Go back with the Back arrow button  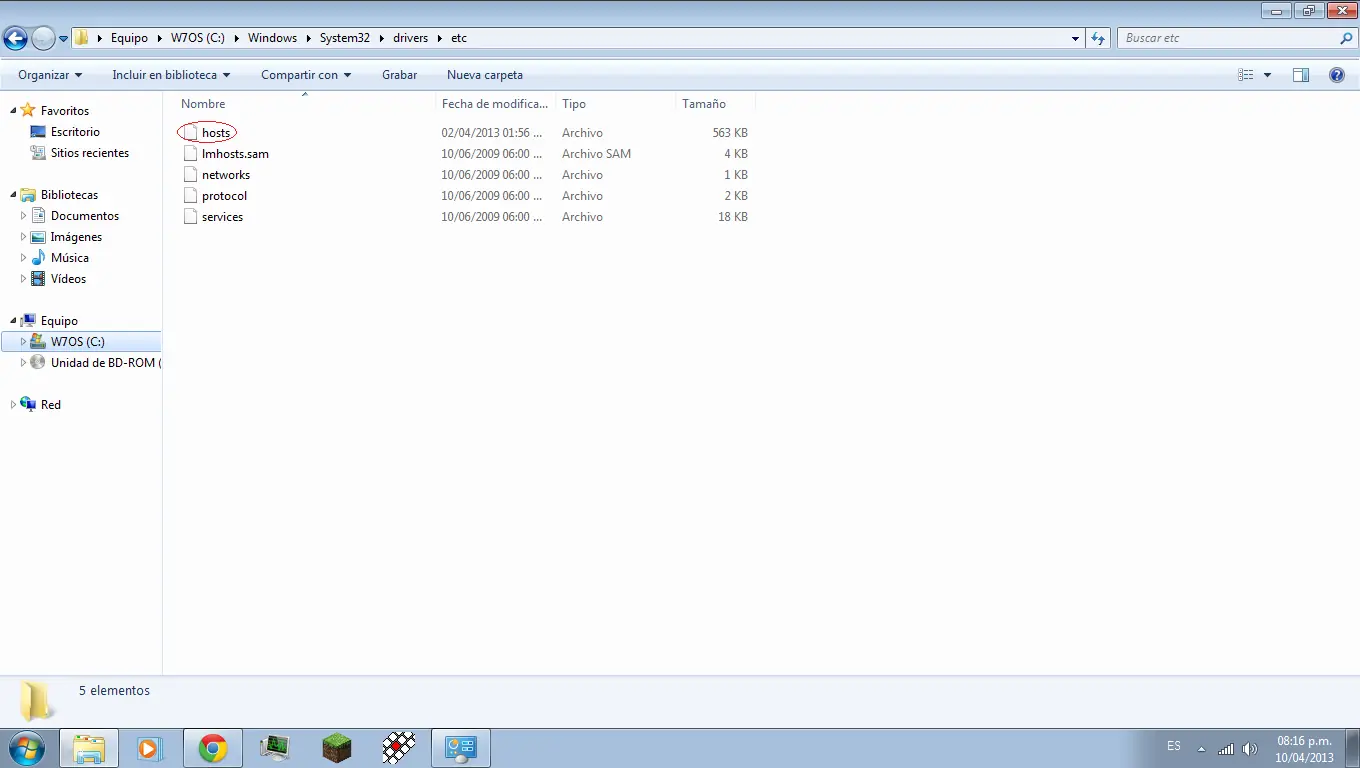click(15, 38)
